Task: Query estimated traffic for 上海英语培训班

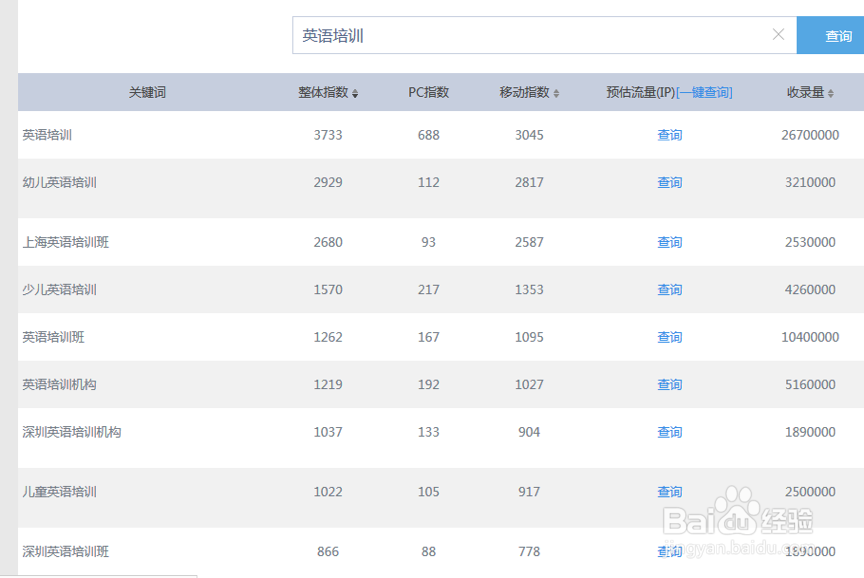Action: [669, 242]
